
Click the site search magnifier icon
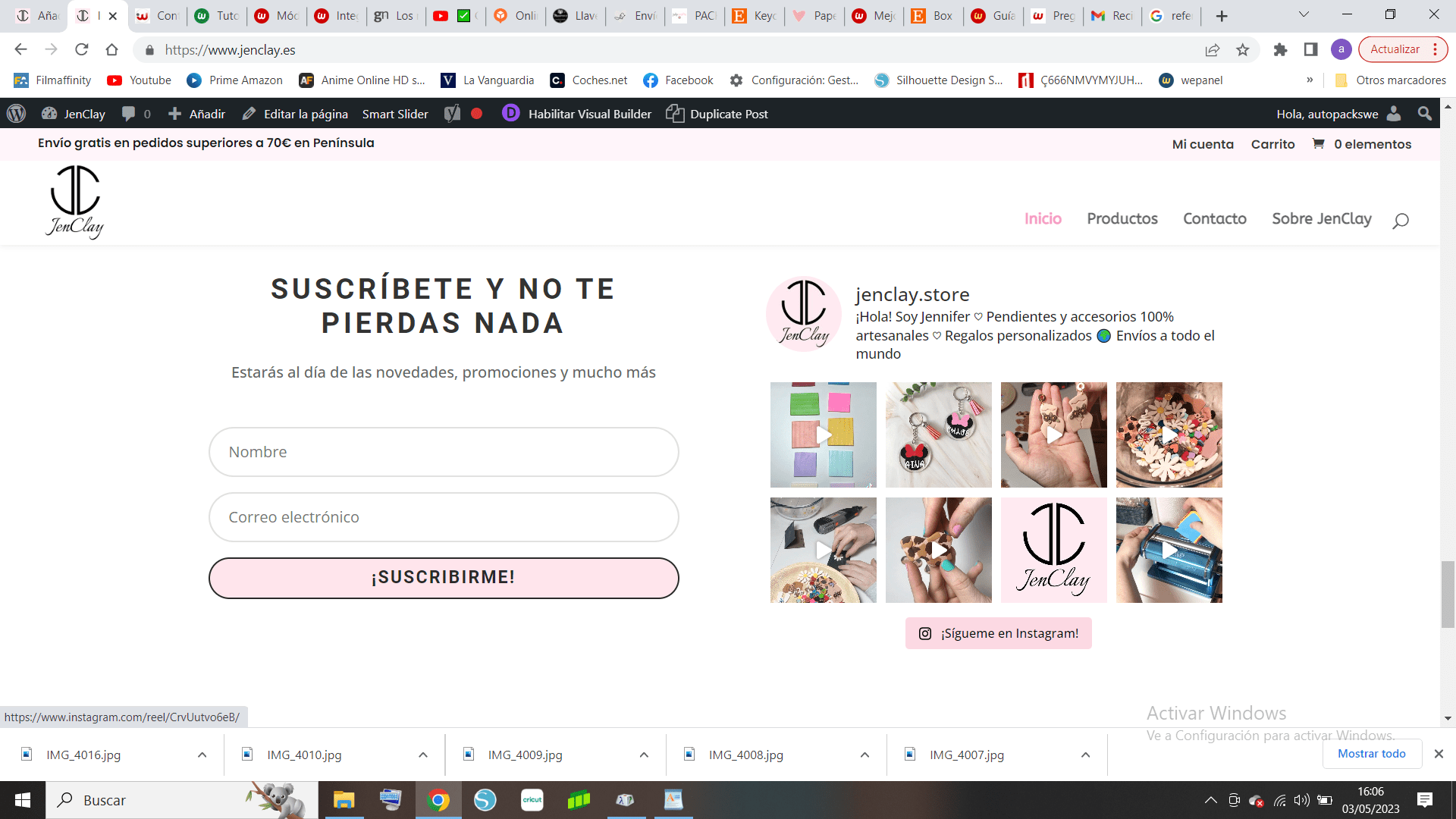pyautogui.click(x=1401, y=221)
